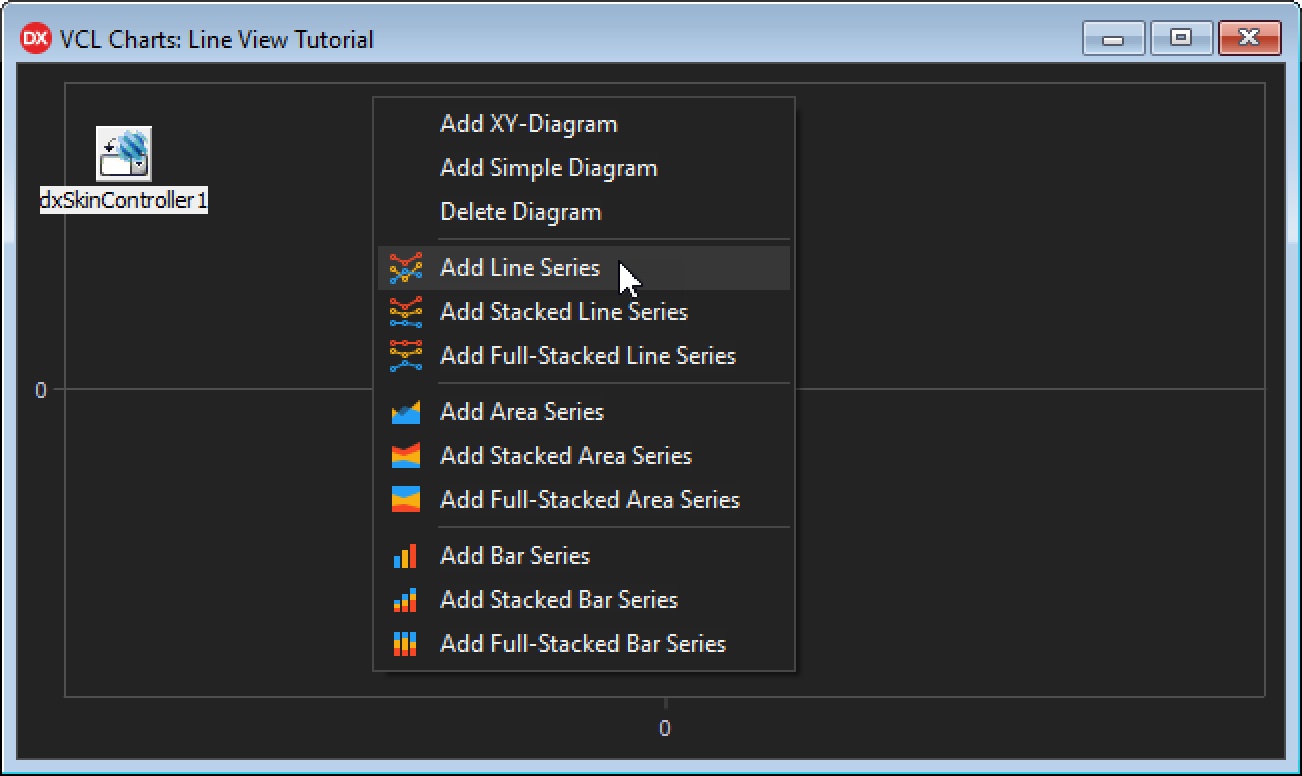Maximize the Line View Tutorial window
The height and width of the screenshot is (776, 1302).
[1181, 39]
